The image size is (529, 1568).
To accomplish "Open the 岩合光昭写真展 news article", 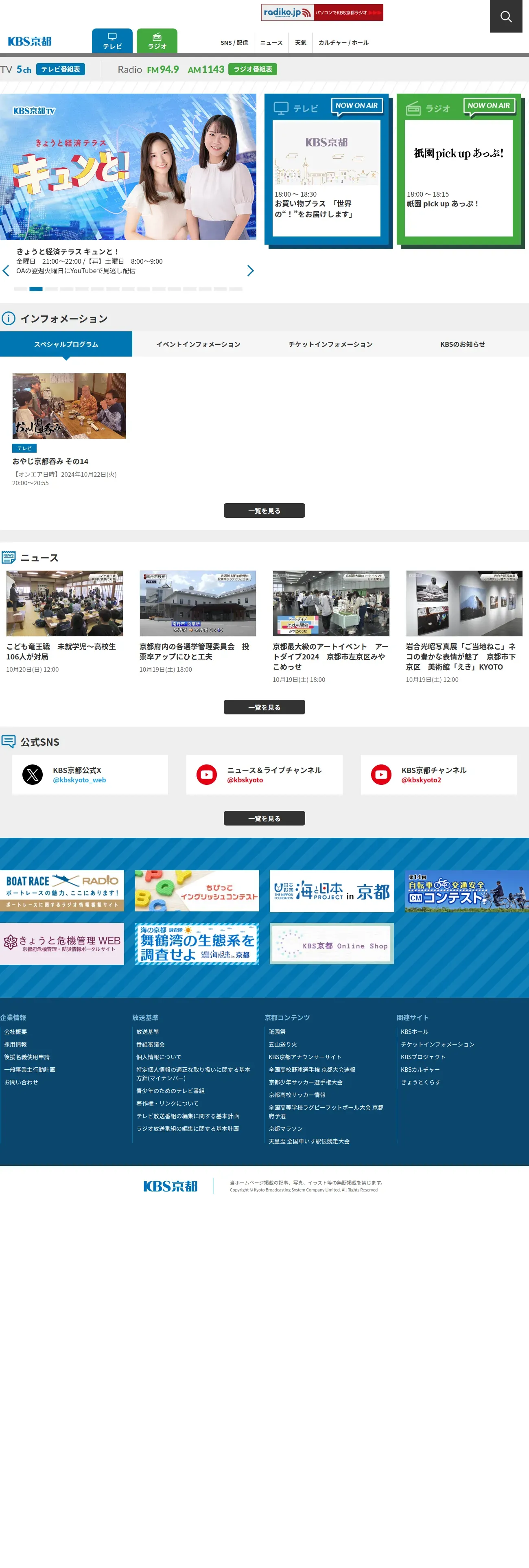I will (x=464, y=627).
